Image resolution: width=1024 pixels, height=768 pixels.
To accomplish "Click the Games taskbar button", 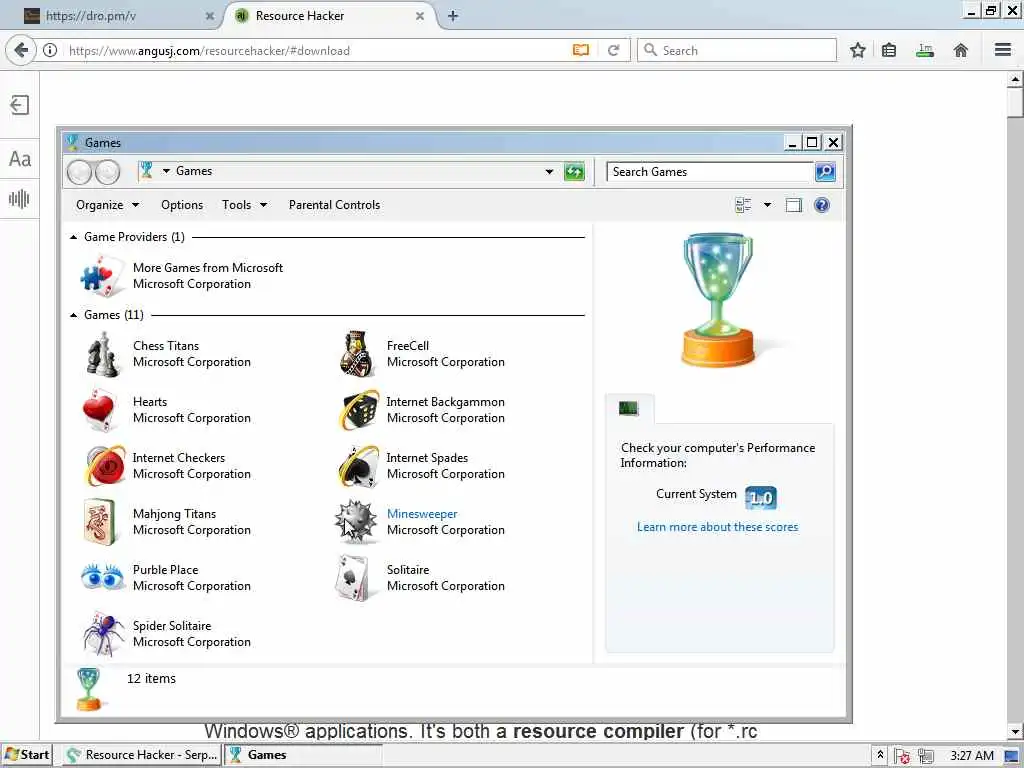I will 303,755.
